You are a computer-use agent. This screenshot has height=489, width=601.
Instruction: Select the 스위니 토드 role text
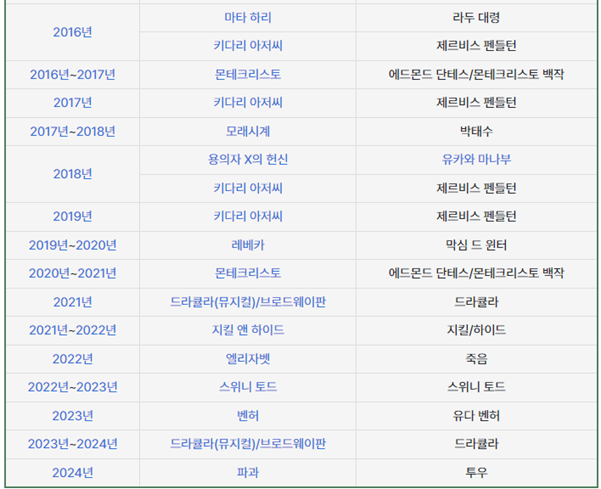(476, 387)
